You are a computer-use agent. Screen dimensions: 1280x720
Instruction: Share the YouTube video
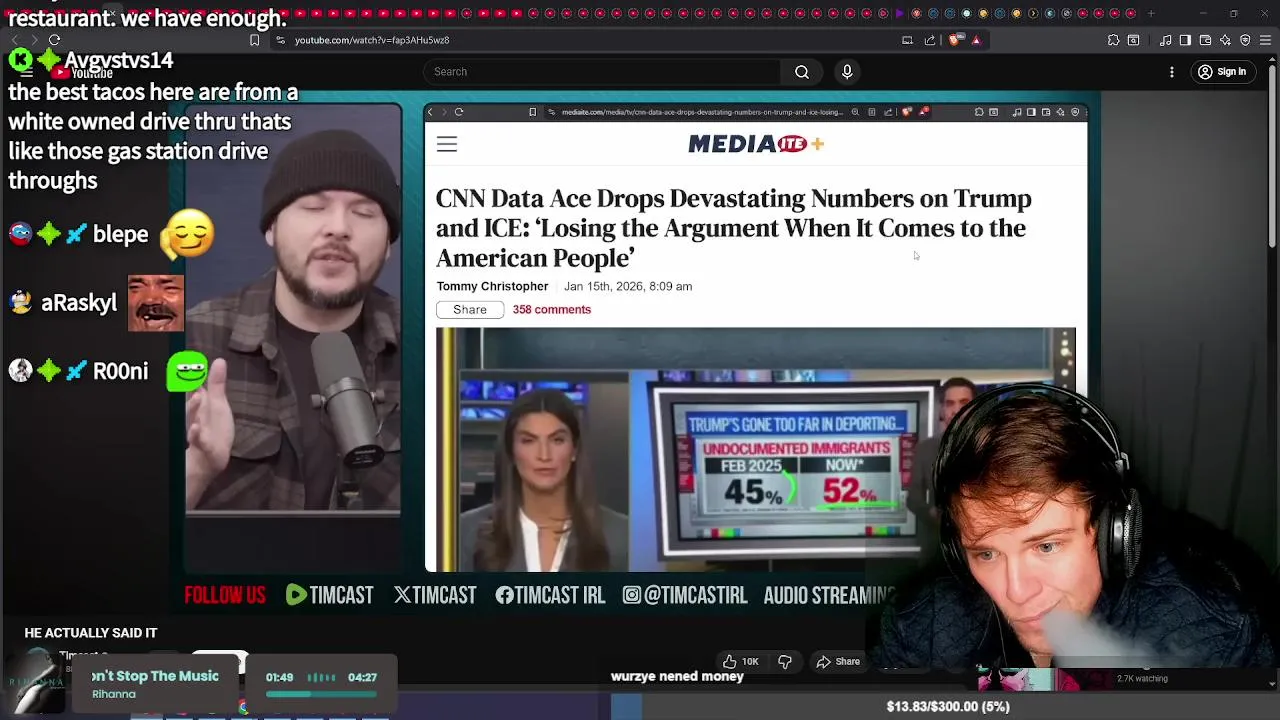point(838,661)
